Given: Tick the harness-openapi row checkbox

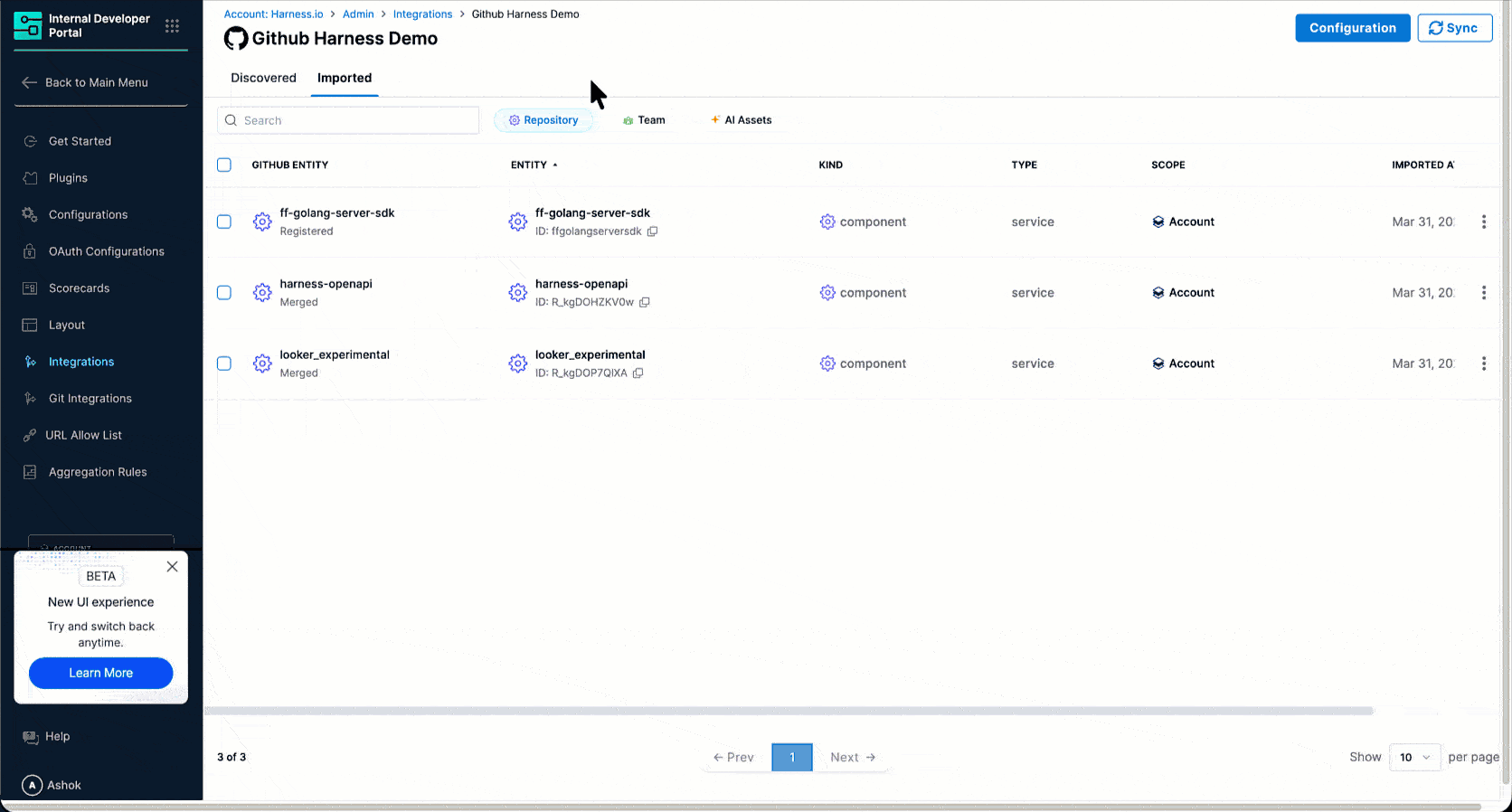Looking at the screenshot, I should (x=224, y=293).
